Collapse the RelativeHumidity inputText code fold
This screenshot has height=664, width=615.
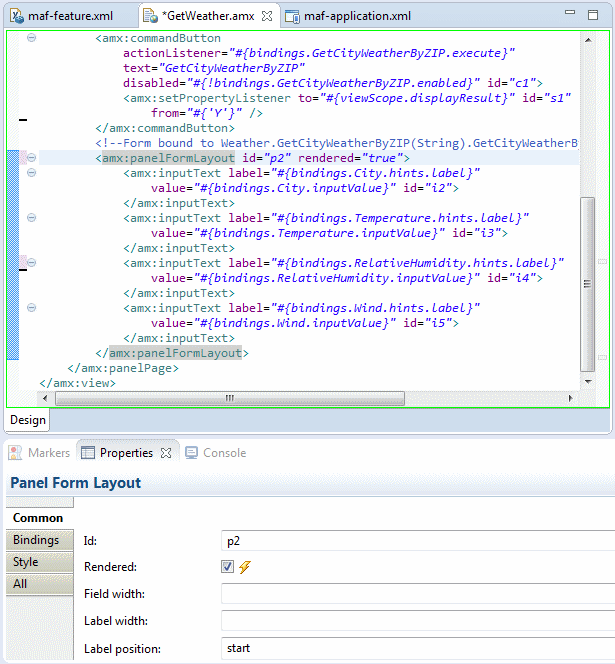(x=31, y=263)
